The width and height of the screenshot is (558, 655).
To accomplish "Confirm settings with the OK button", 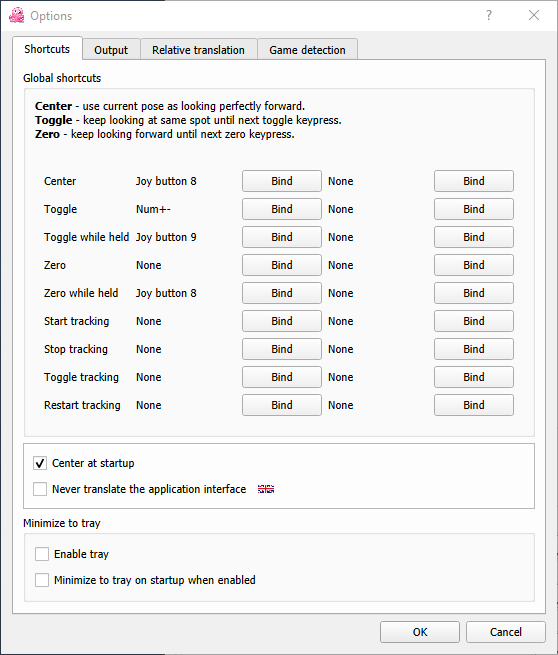I will click(x=420, y=632).
